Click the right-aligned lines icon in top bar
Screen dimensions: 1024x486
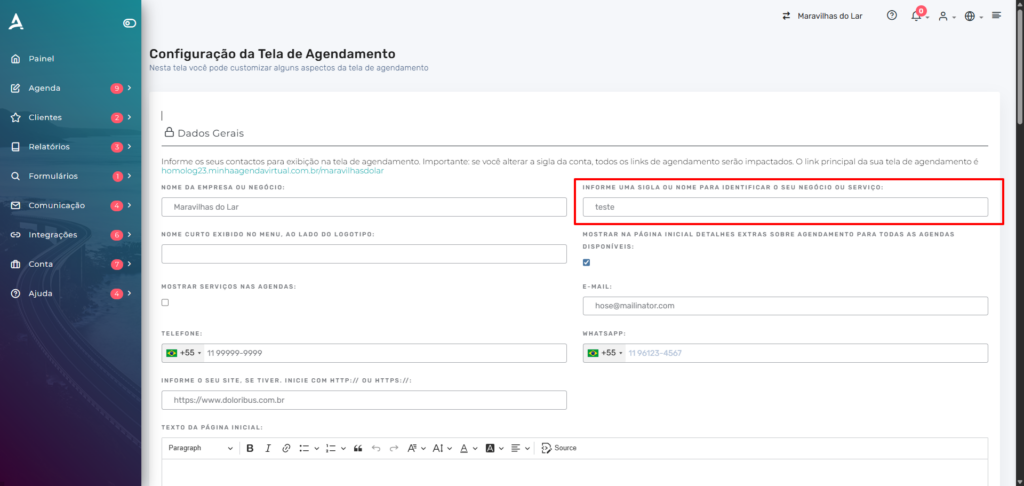pyautogui.click(x=997, y=16)
